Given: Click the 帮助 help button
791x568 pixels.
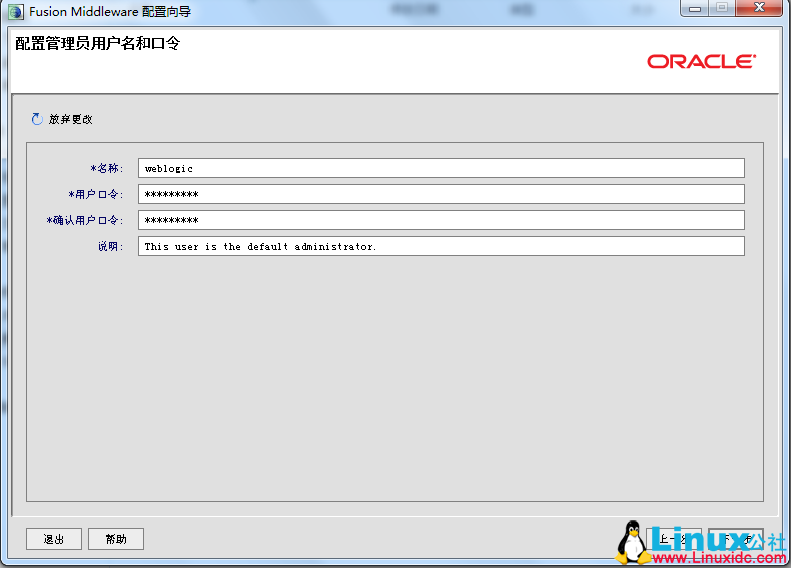Looking at the screenshot, I should point(116,539).
